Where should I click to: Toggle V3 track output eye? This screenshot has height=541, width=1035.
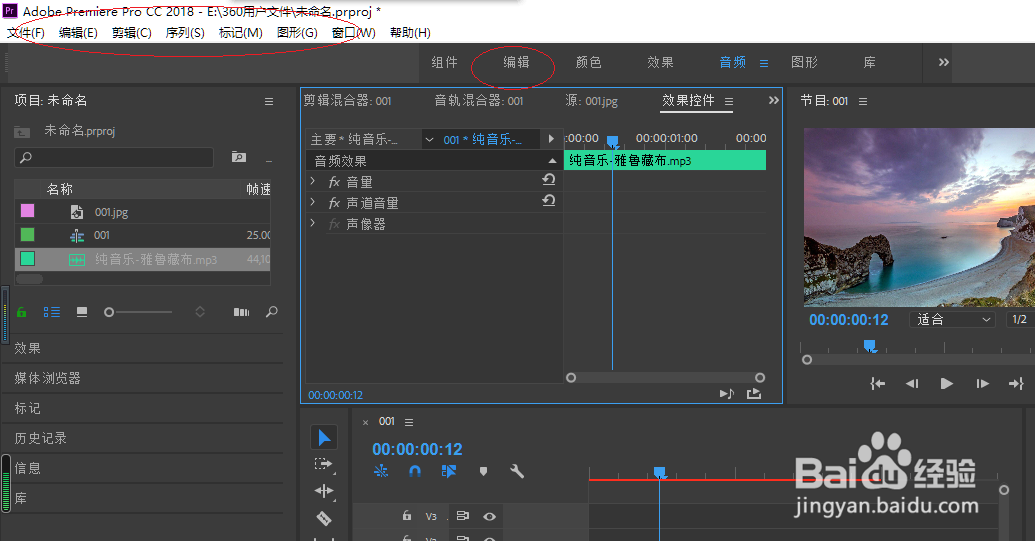click(489, 517)
